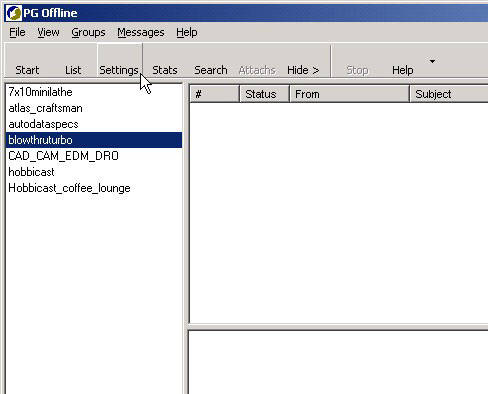This screenshot has width=488, height=394.
Task: Open the Help menu in menu bar
Action: tap(187, 32)
